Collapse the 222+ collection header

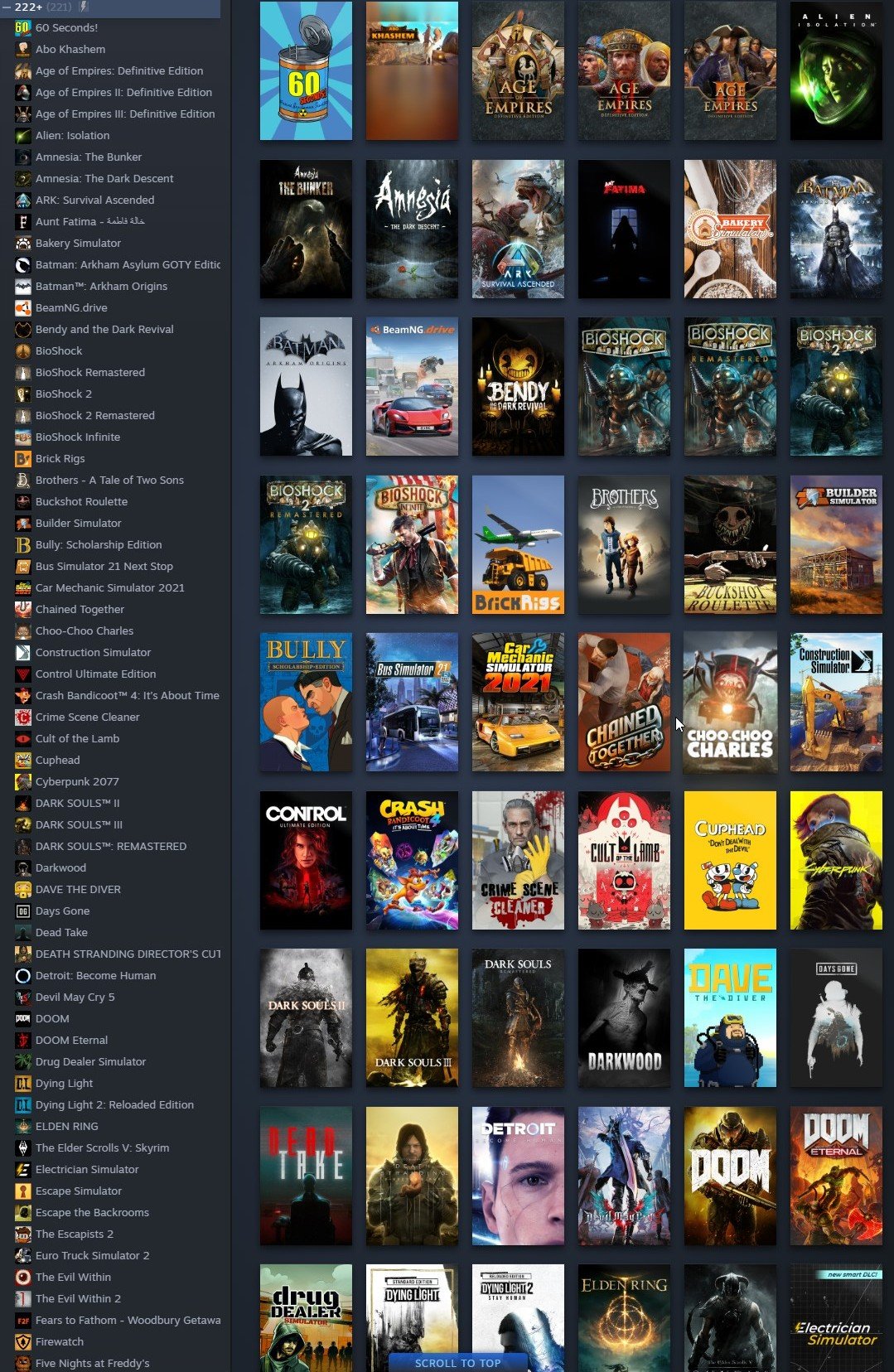click(7, 7)
